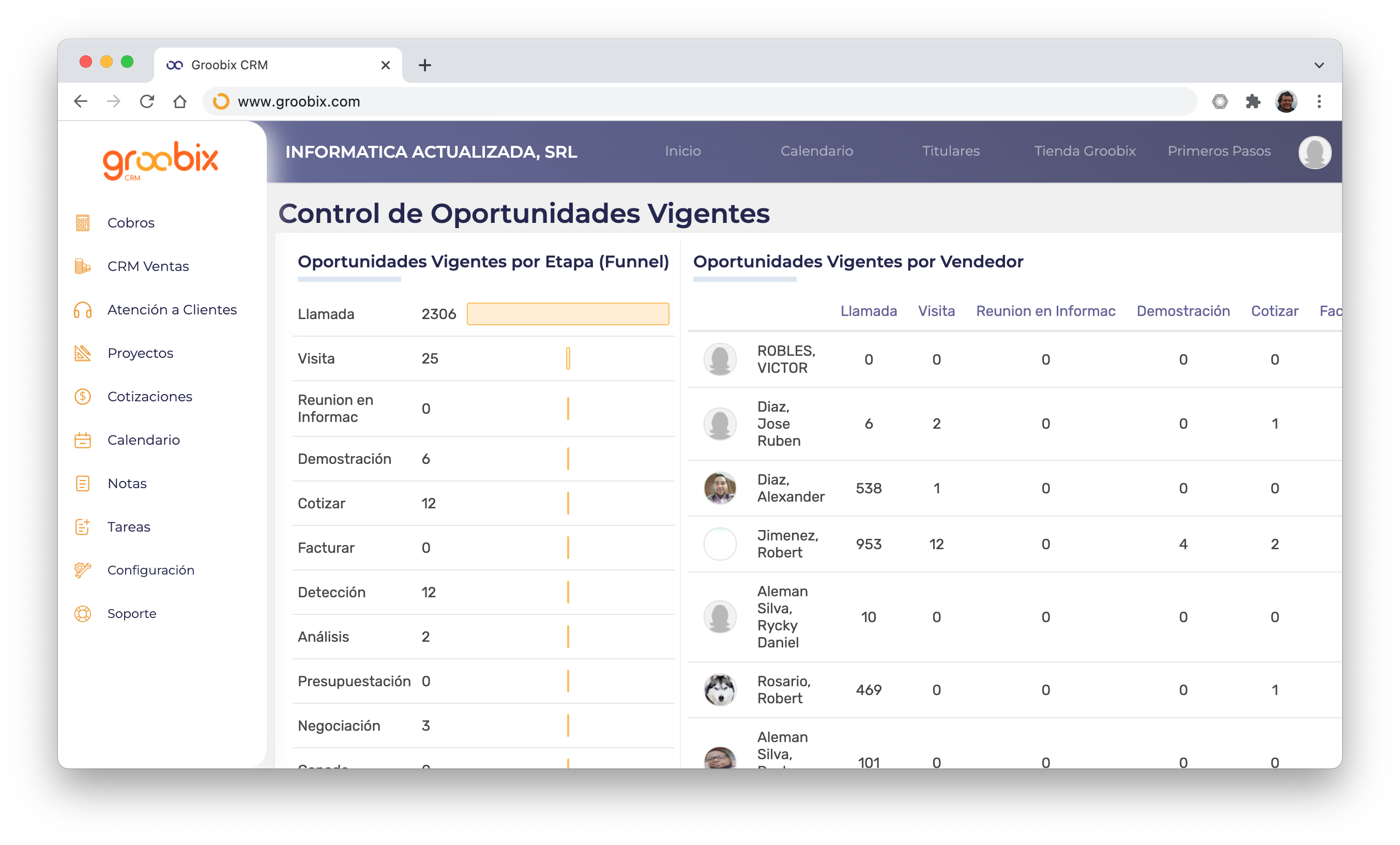Click the Detección funnel row label

[331, 592]
